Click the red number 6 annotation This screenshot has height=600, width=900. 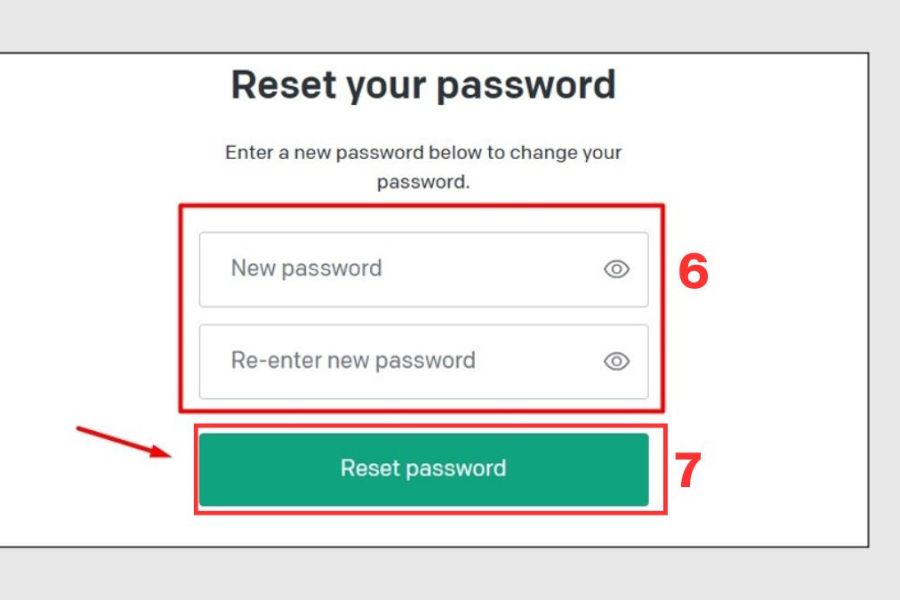(x=693, y=271)
